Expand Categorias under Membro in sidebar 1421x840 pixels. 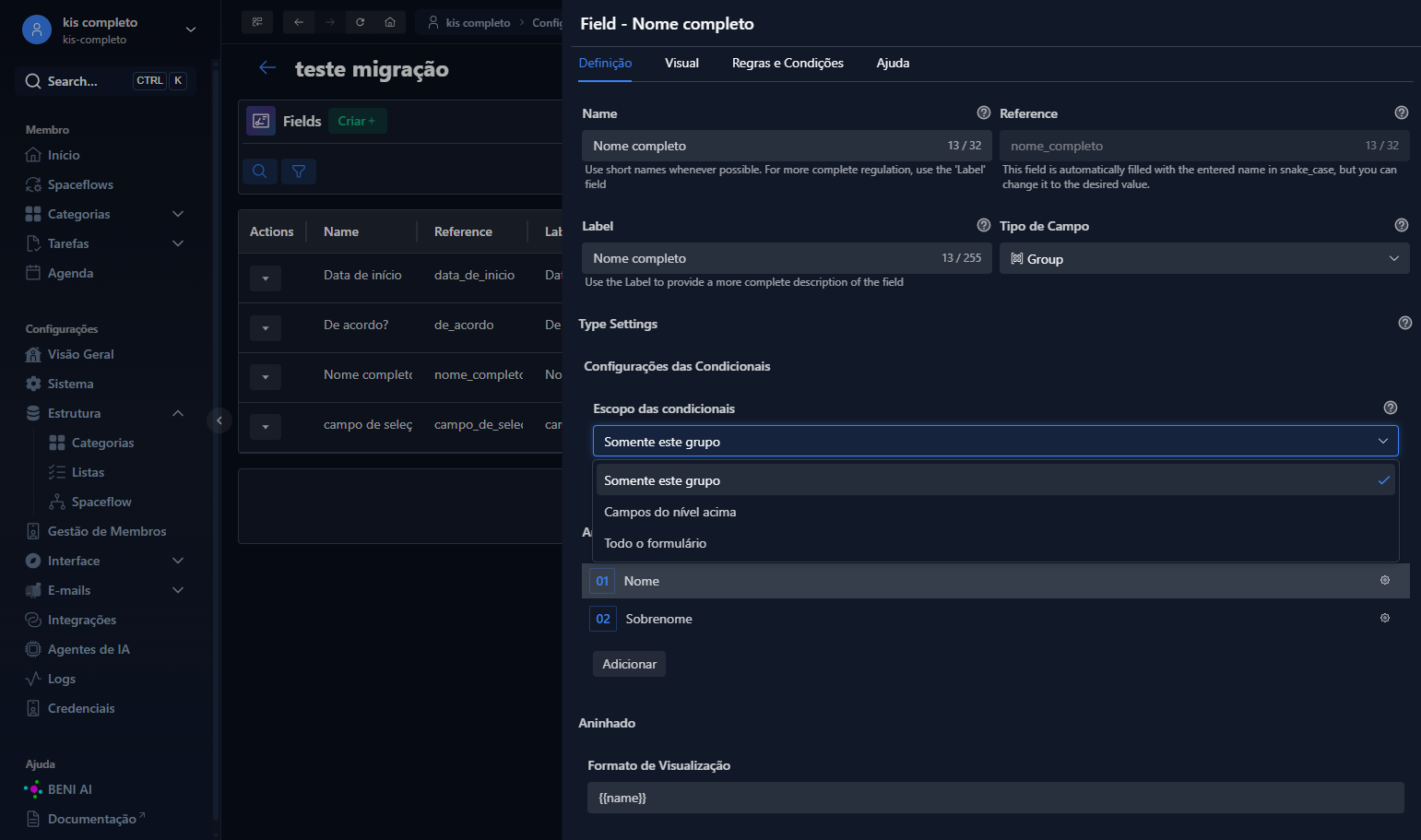tap(178, 214)
